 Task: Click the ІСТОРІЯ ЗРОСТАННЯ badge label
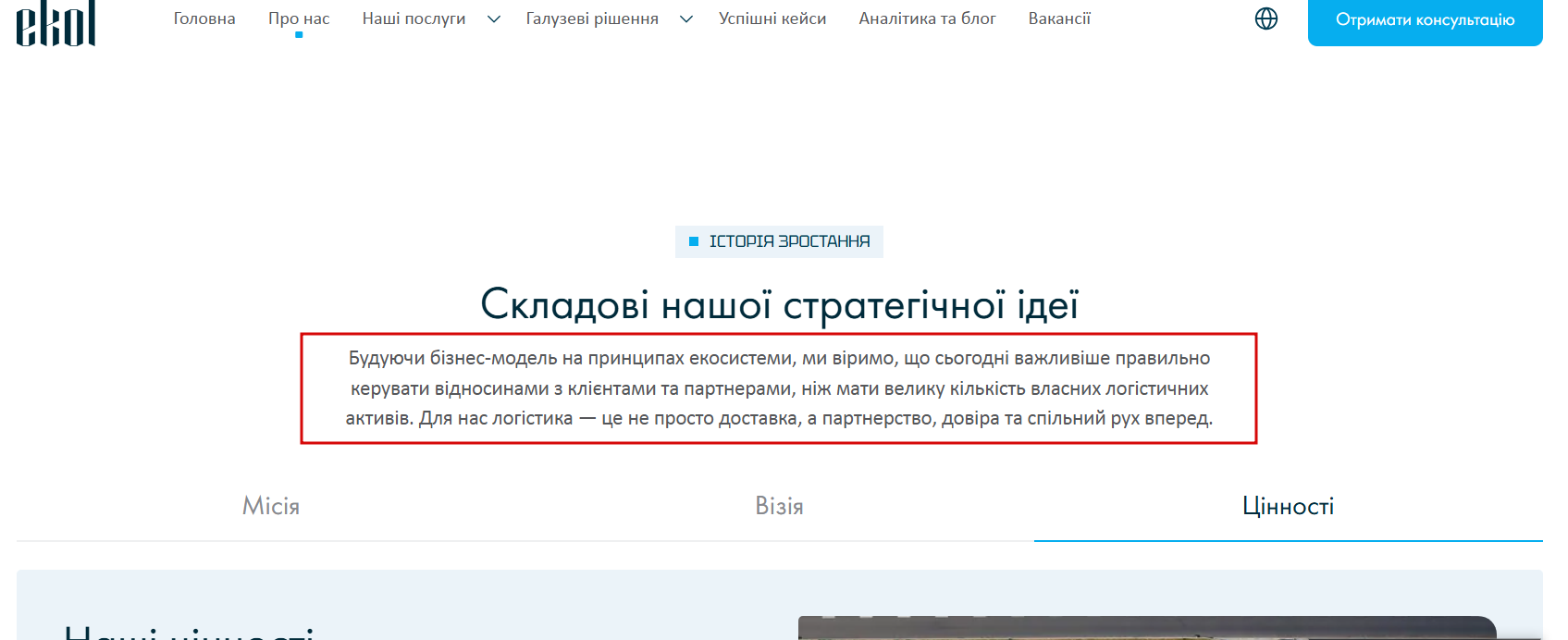tap(779, 241)
